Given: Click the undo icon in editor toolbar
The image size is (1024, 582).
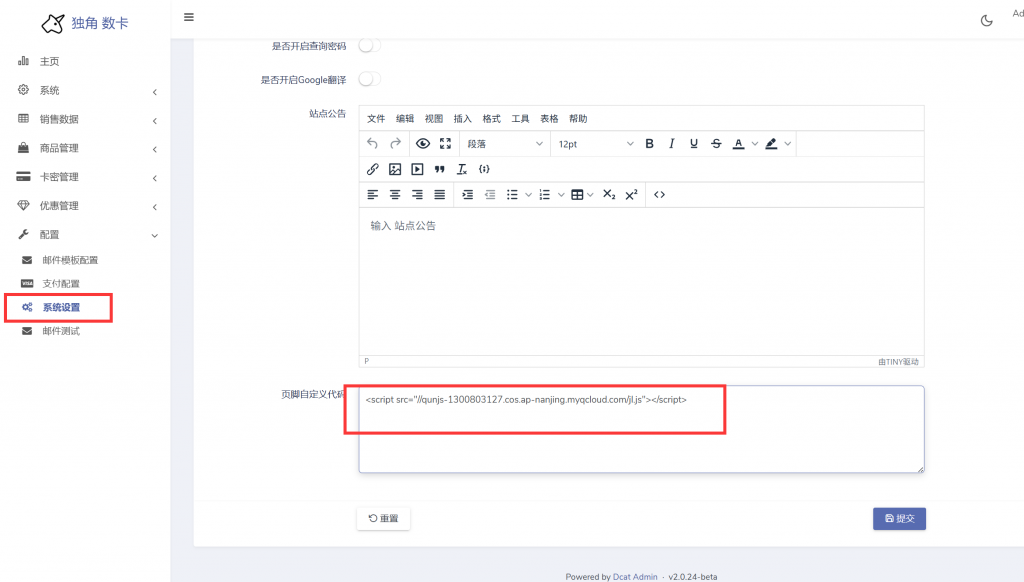Looking at the screenshot, I should pos(372,144).
